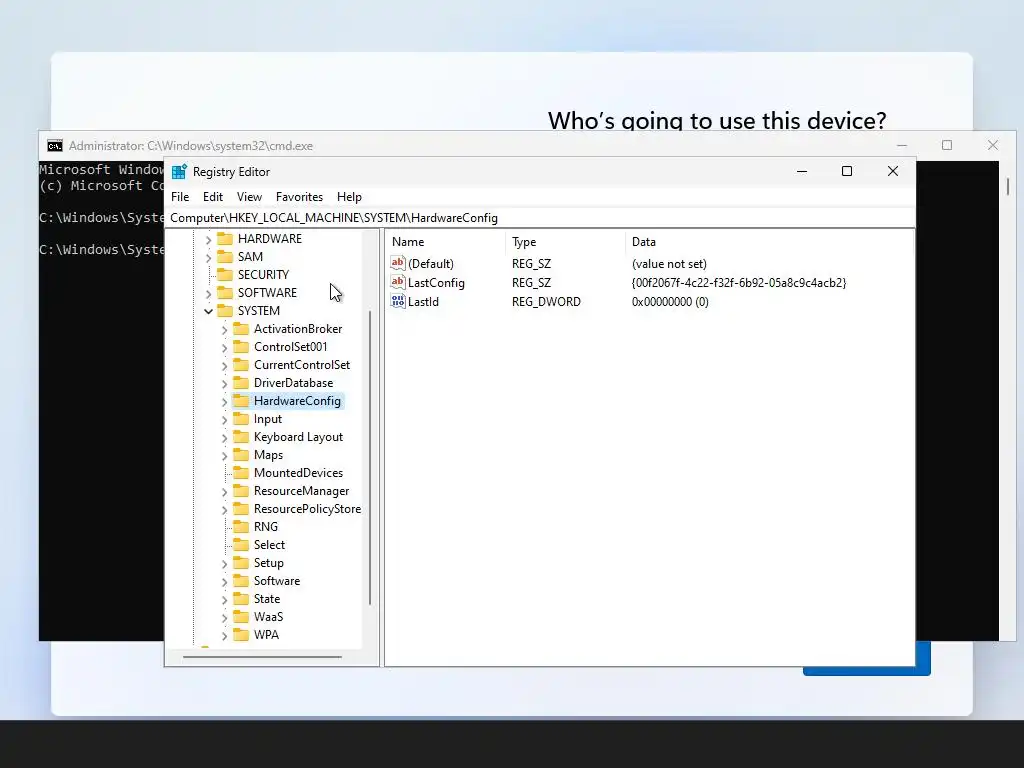Screen dimensions: 1024x768
Task: Maximize the Registry Editor window
Action: click(x=847, y=171)
